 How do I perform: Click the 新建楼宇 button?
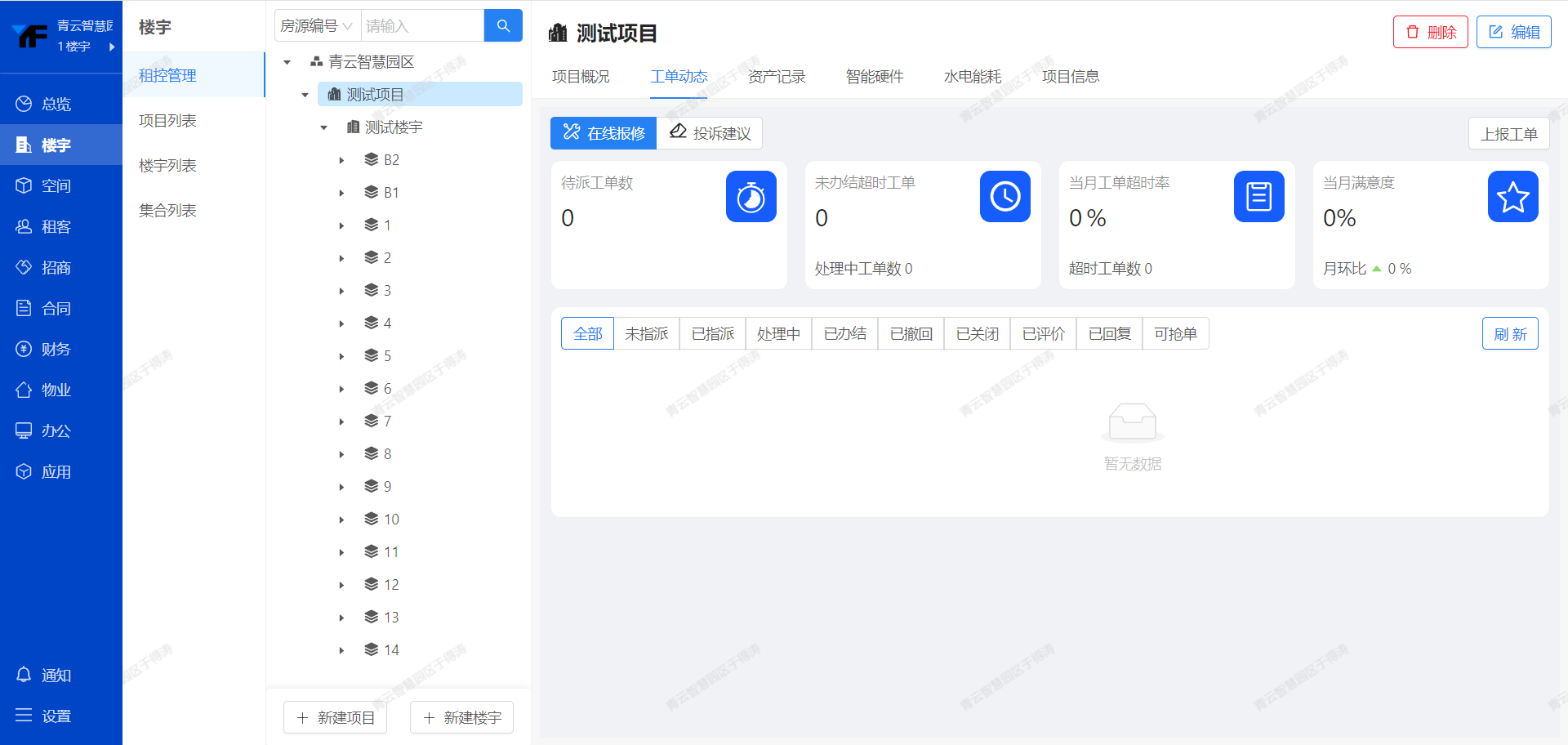(461, 717)
